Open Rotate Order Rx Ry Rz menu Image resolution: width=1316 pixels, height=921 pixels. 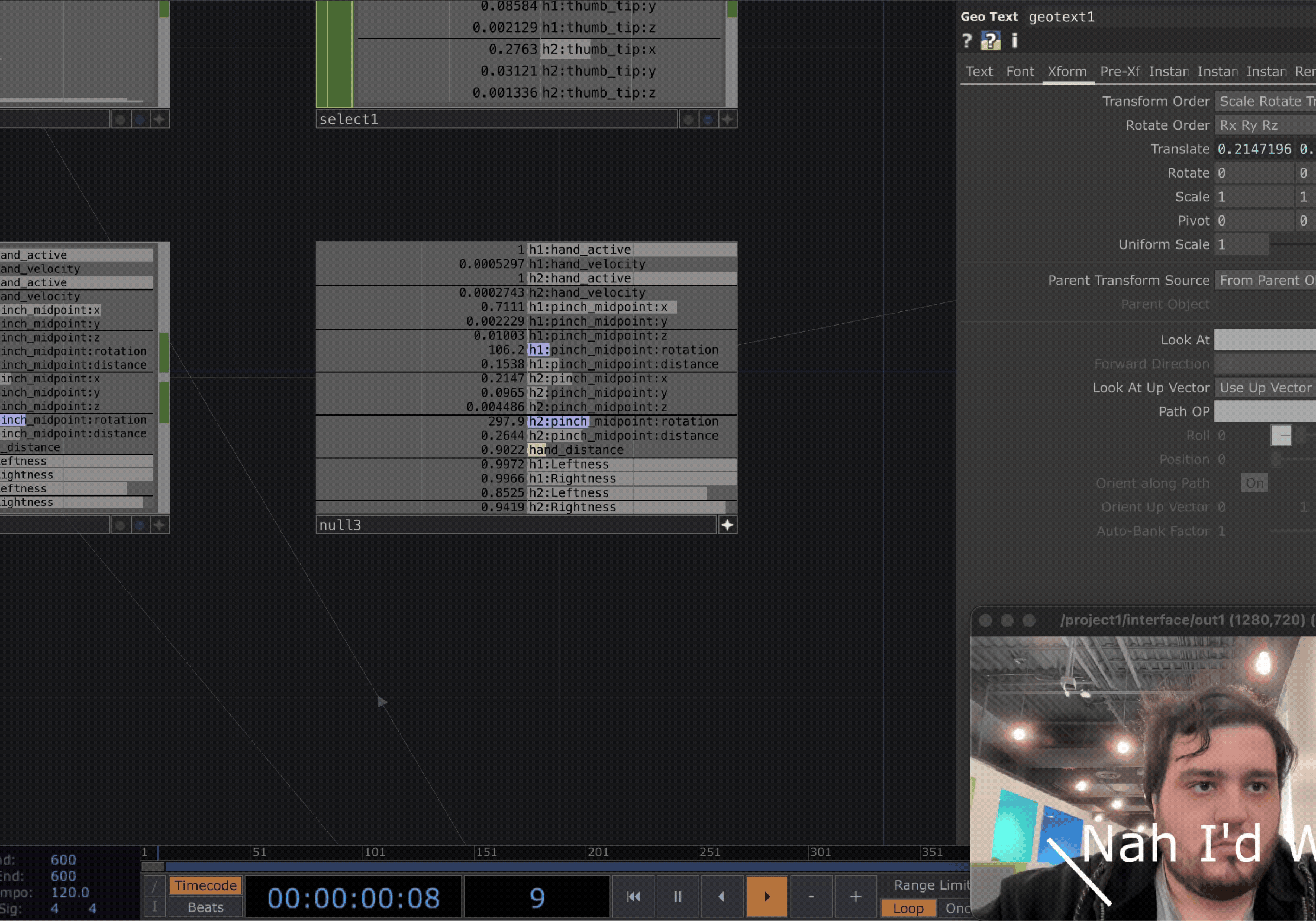pyautogui.click(x=1265, y=125)
